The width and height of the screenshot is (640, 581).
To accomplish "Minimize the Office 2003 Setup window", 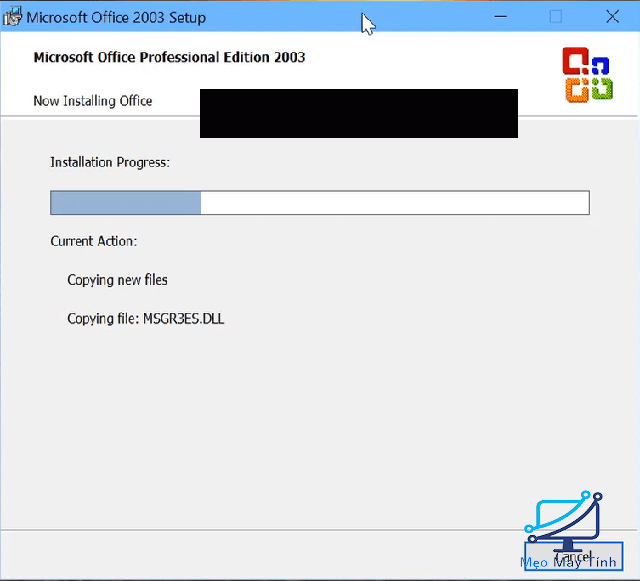I will (x=500, y=17).
